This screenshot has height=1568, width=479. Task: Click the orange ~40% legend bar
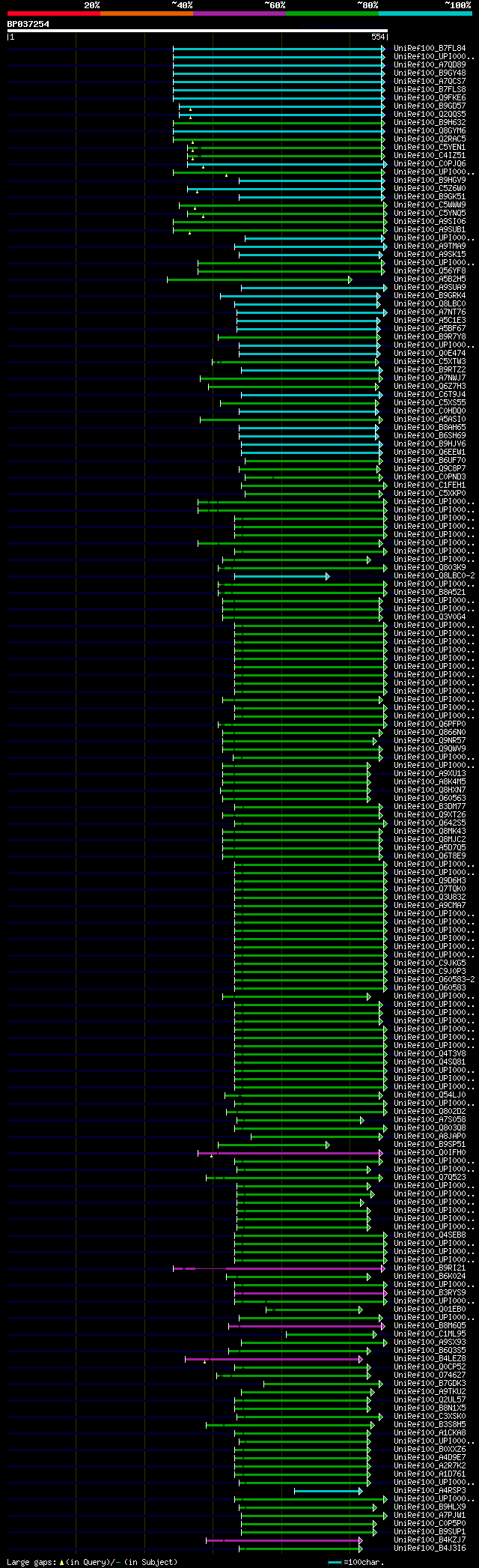146,13
